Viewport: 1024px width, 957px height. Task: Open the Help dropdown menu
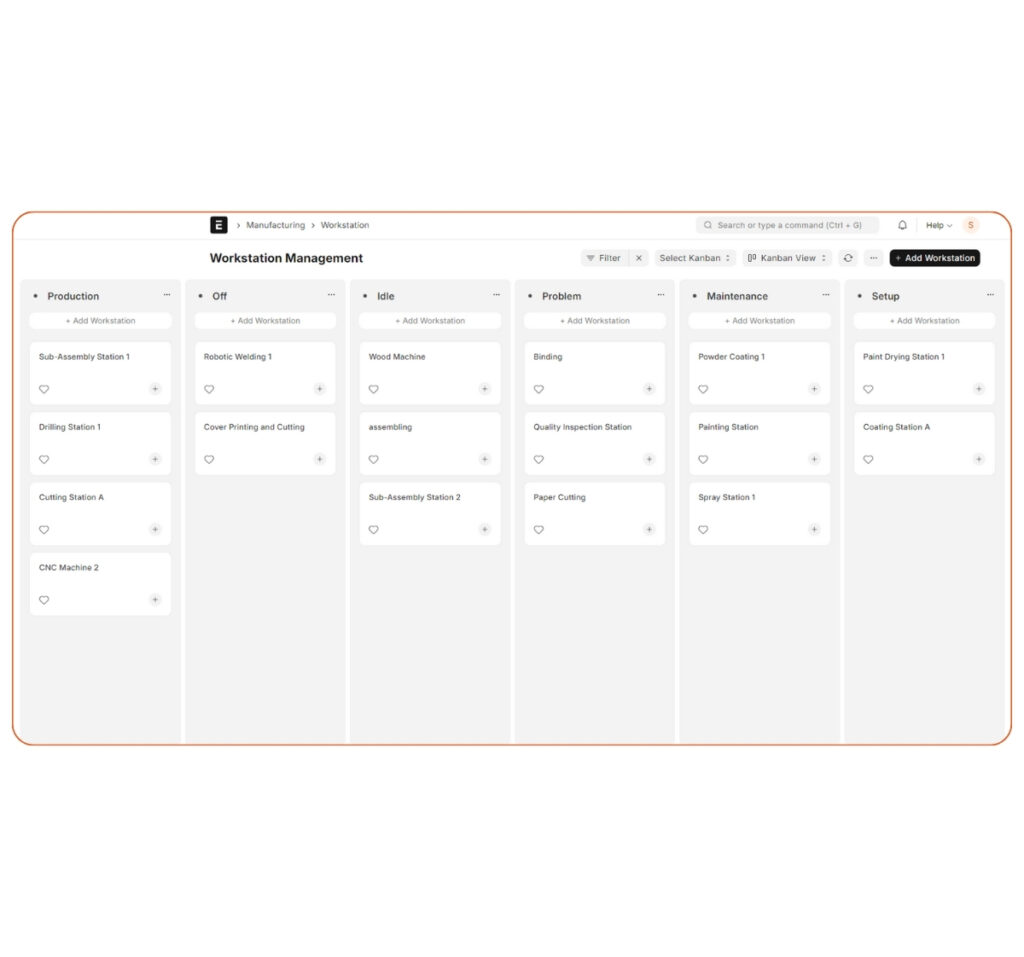(937, 225)
